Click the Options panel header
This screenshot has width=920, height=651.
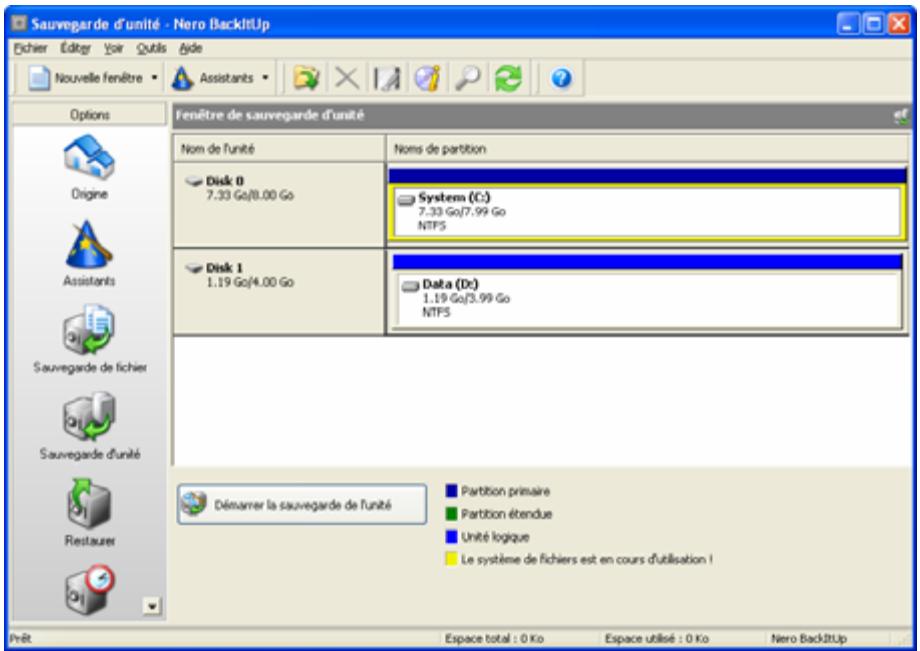point(89,114)
